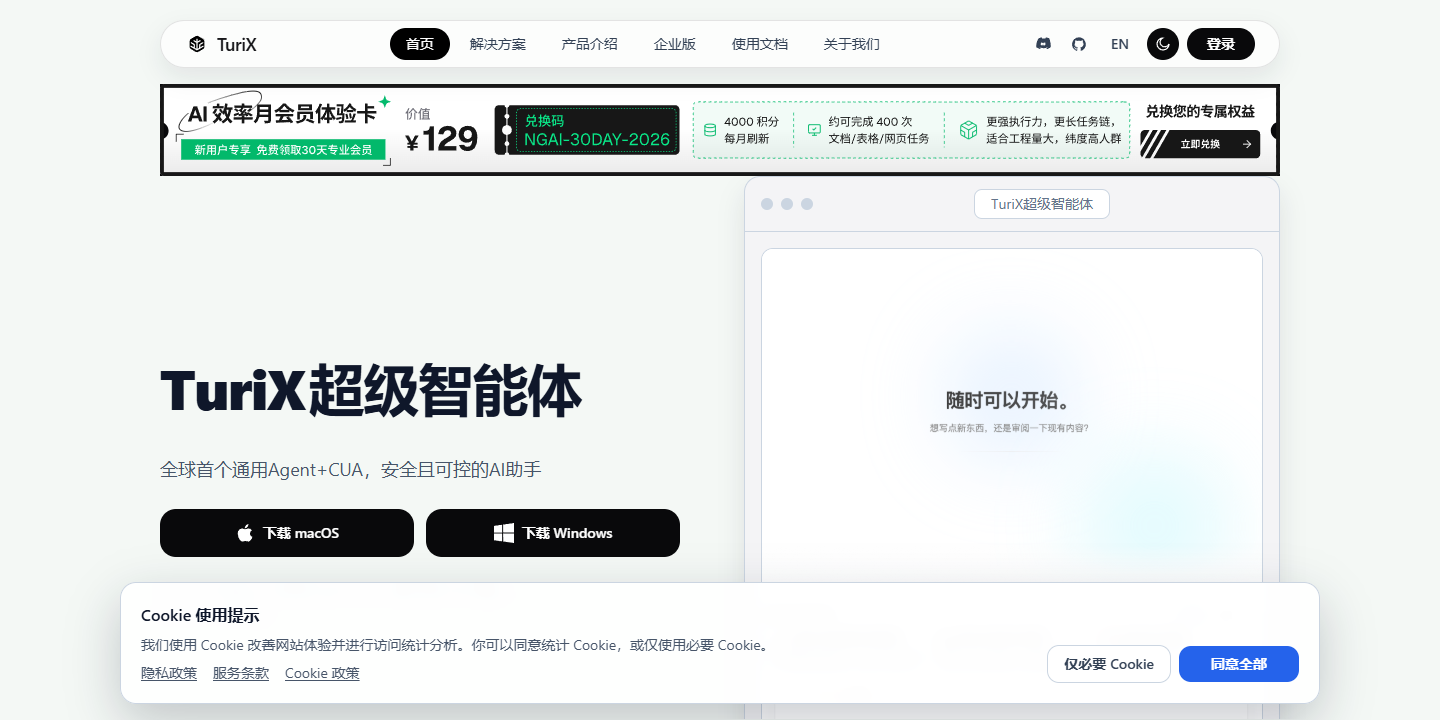The image size is (1440, 720).
Task: Open the 关于我们 nav item
Action: point(852,44)
